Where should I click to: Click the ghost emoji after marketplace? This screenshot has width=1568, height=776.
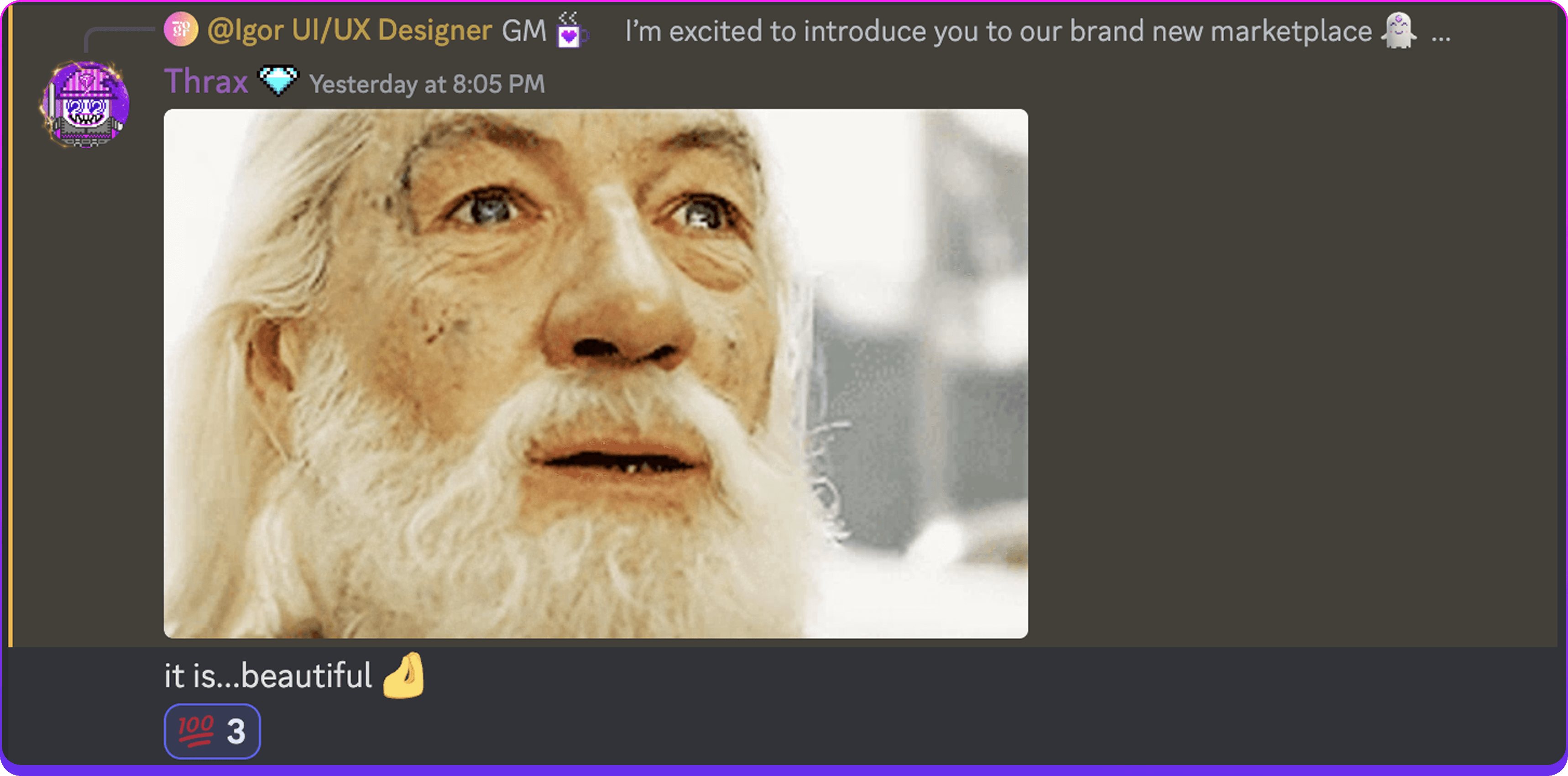[1398, 30]
